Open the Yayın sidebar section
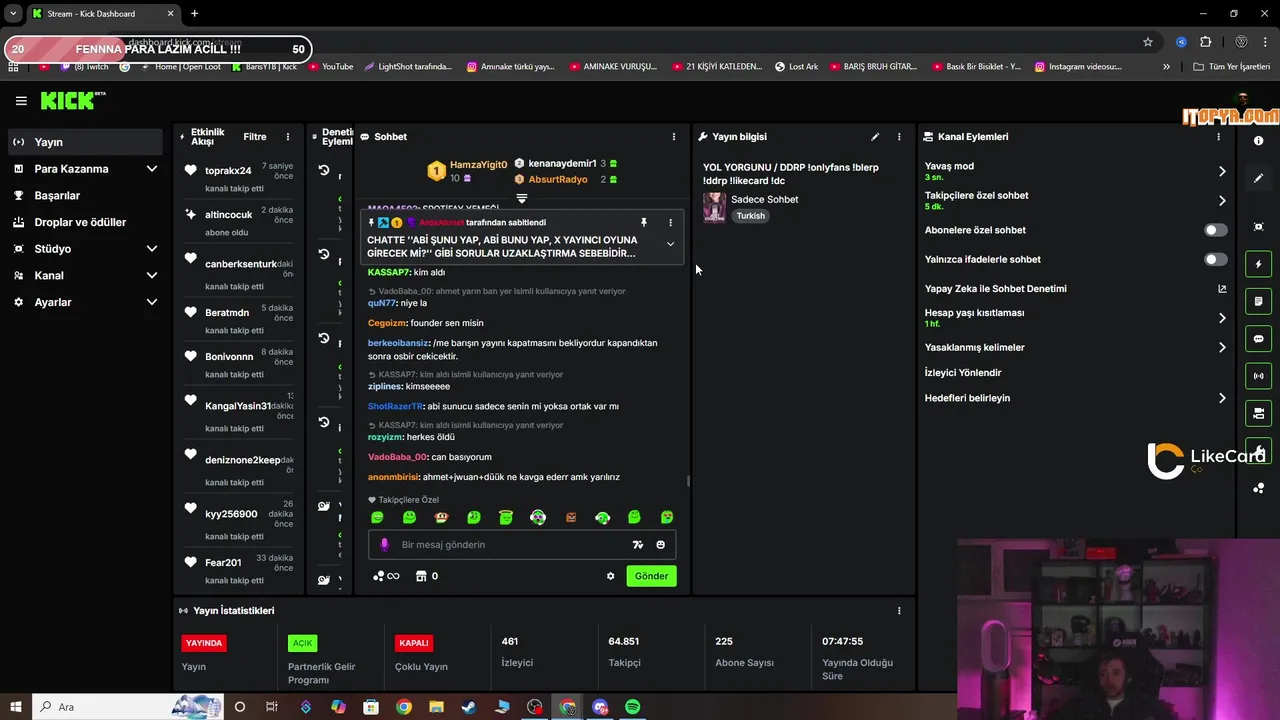 pyautogui.click(x=85, y=142)
